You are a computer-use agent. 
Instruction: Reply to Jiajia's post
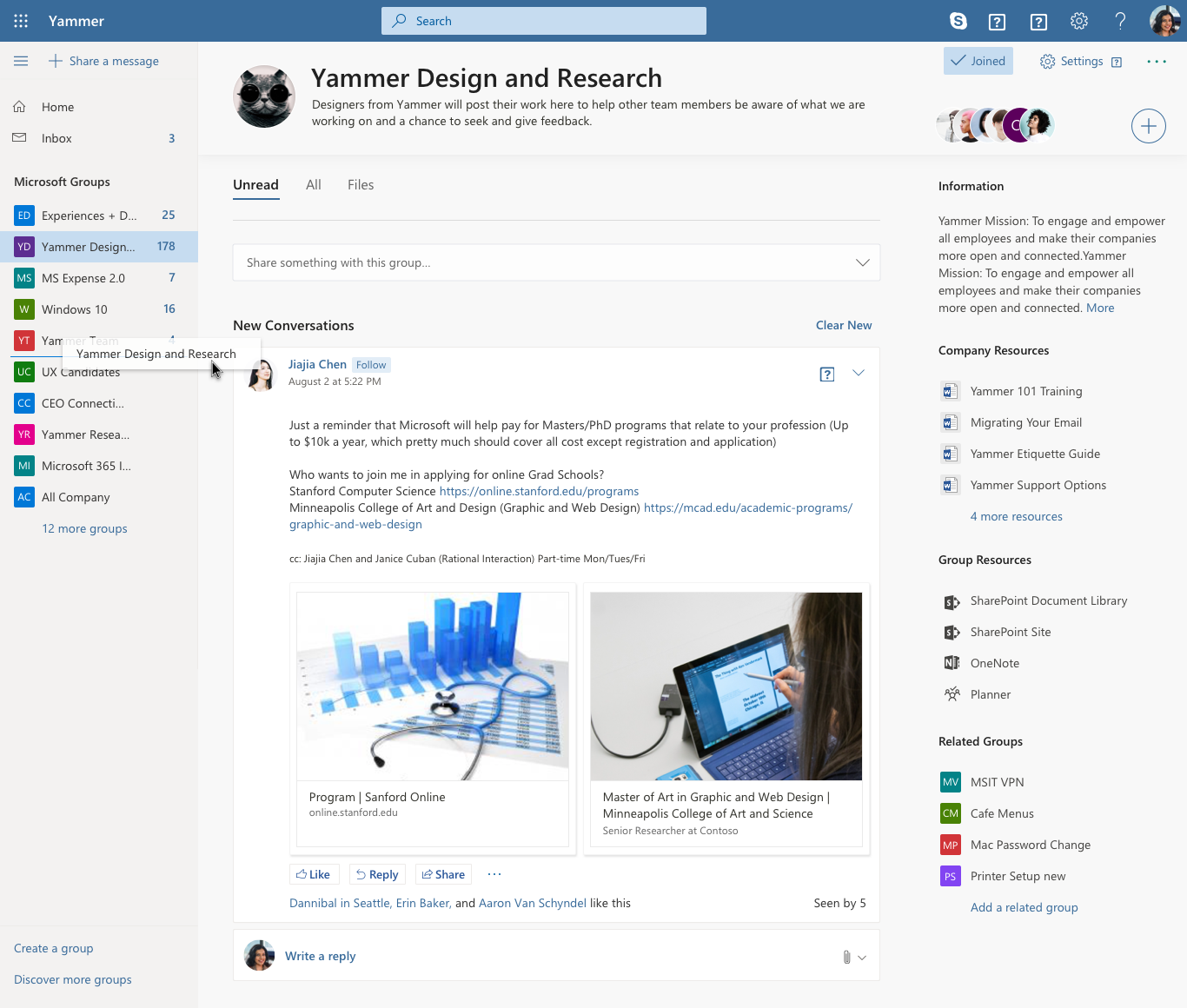click(x=377, y=874)
